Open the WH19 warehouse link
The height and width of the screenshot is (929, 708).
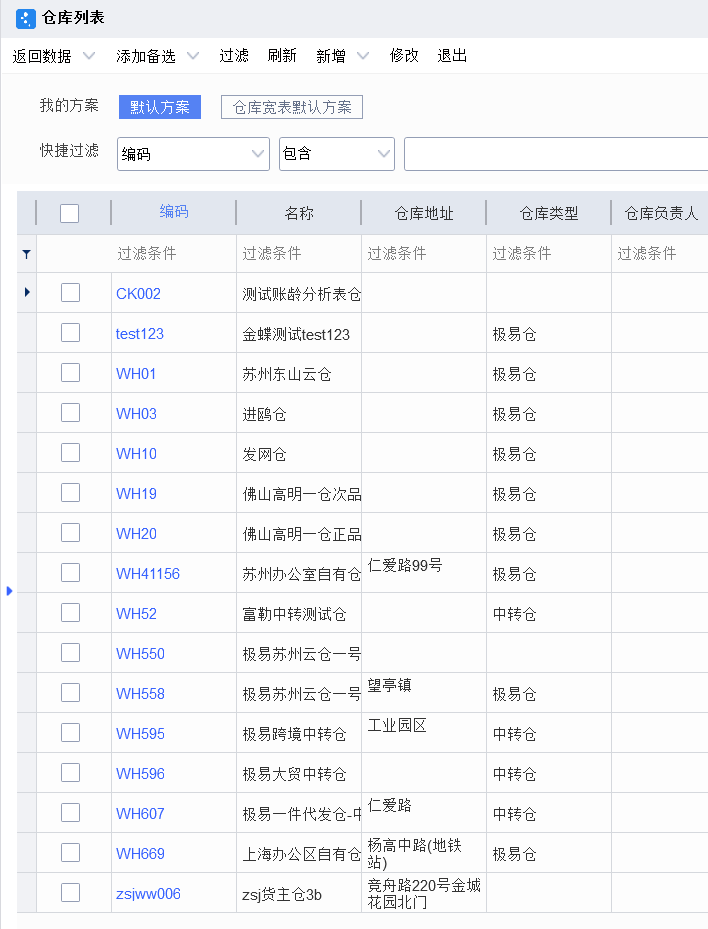(x=136, y=494)
